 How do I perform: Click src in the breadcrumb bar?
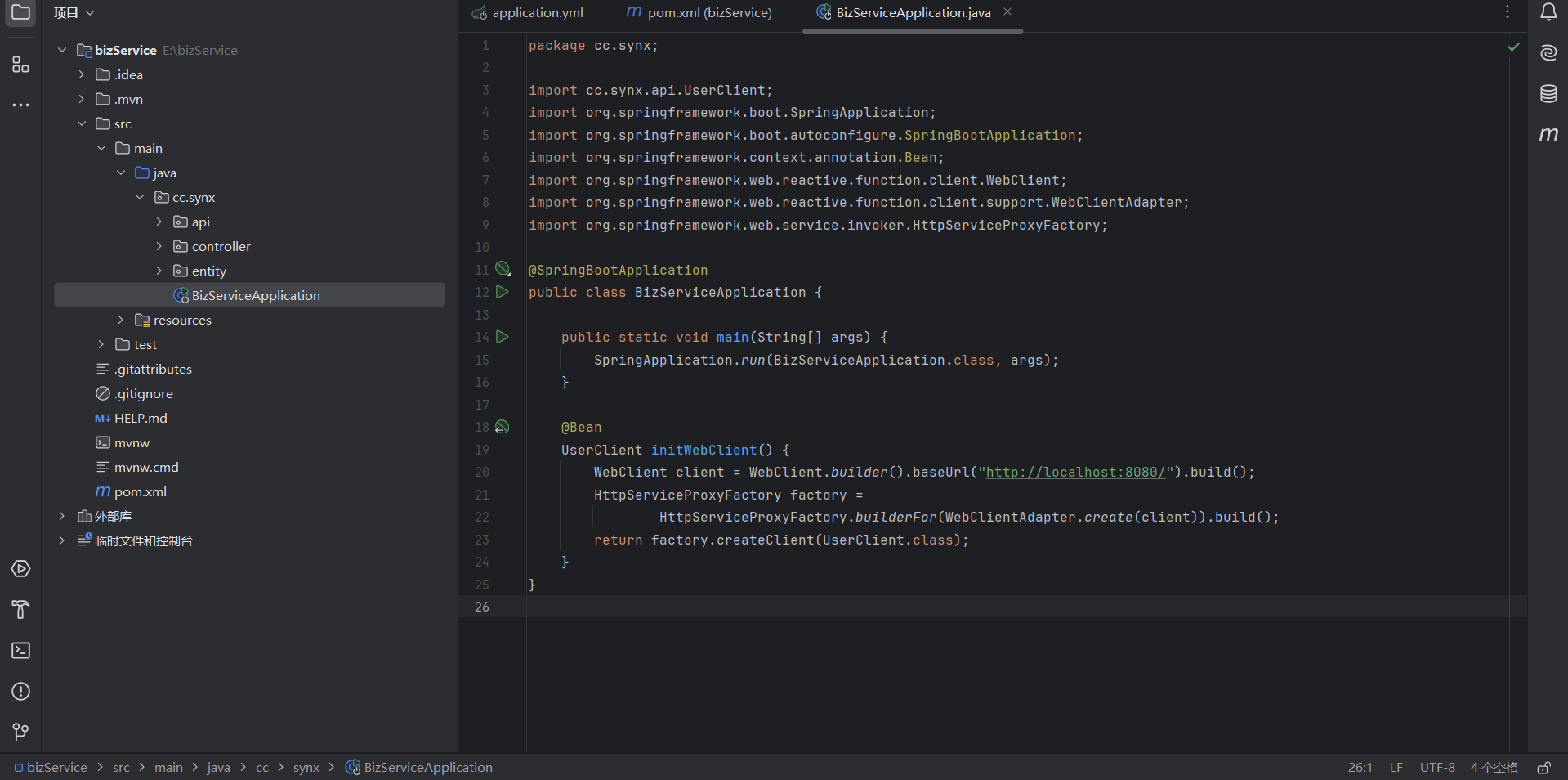click(121, 768)
